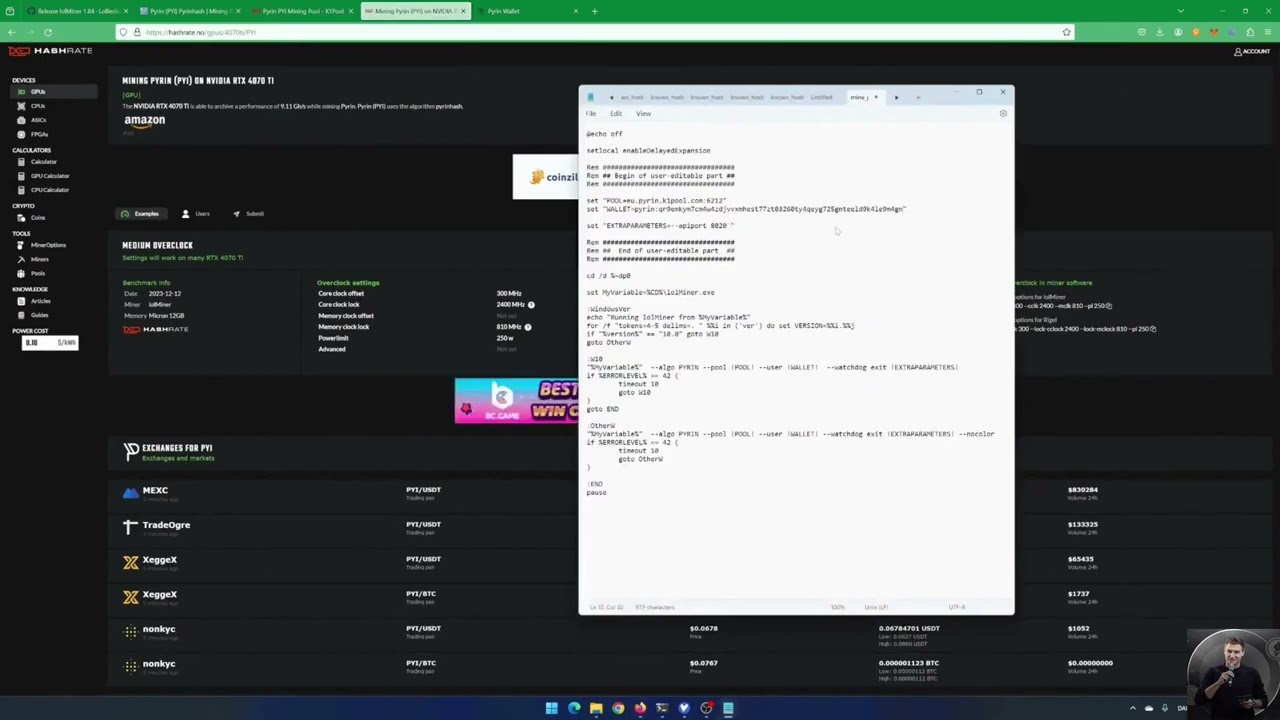Click the amazon sponsor link
The height and width of the screenshot is (720, 1280).
pos(144,121)
